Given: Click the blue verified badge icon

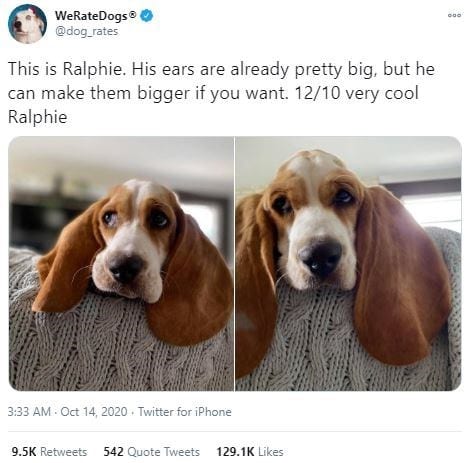Looking at the screenshot, I should tap(147, 16).
